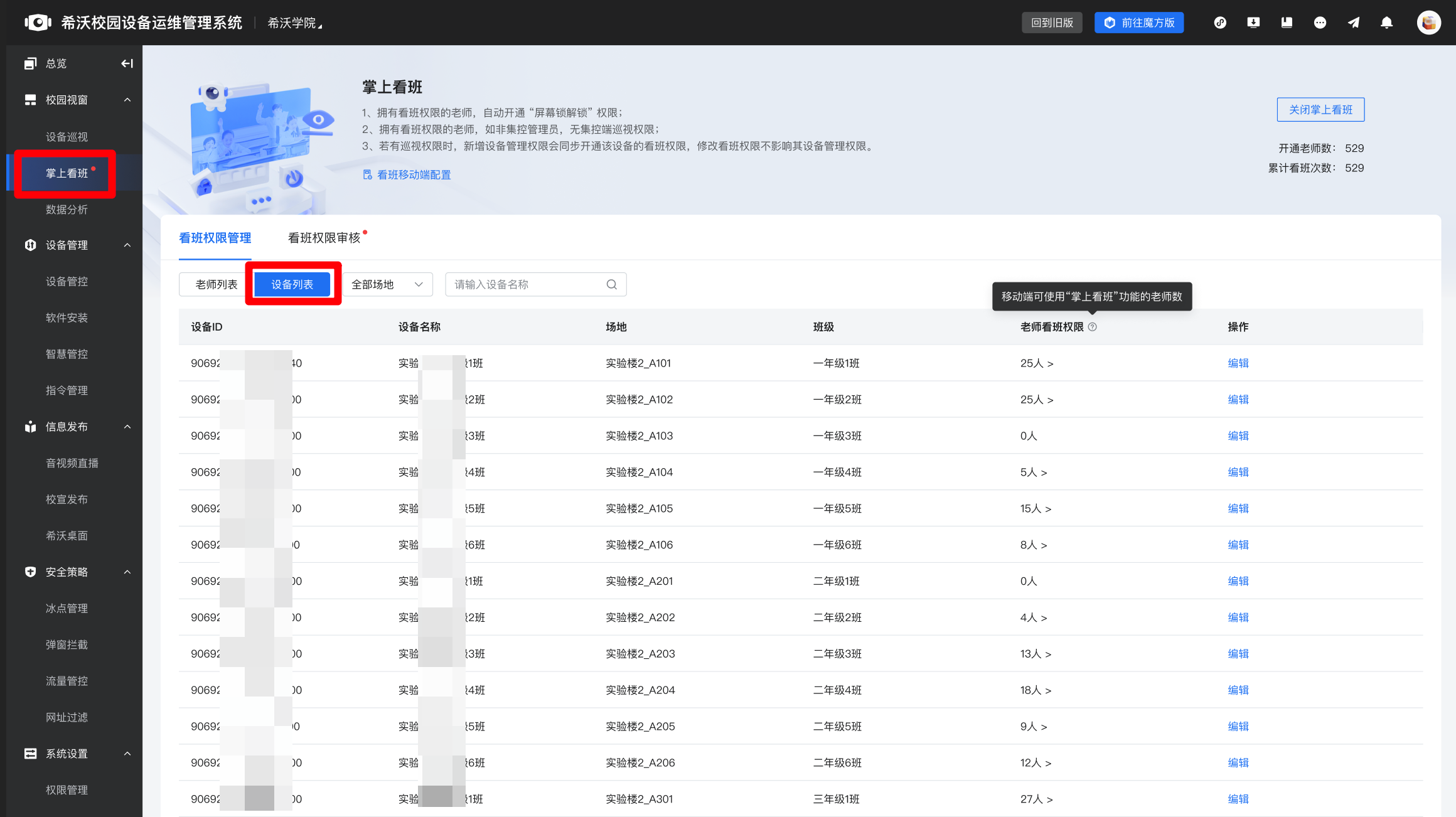Click 编辑 for 实验楼2_A301 row
The image size is (1456, 817).
[x=1238, y=799]
